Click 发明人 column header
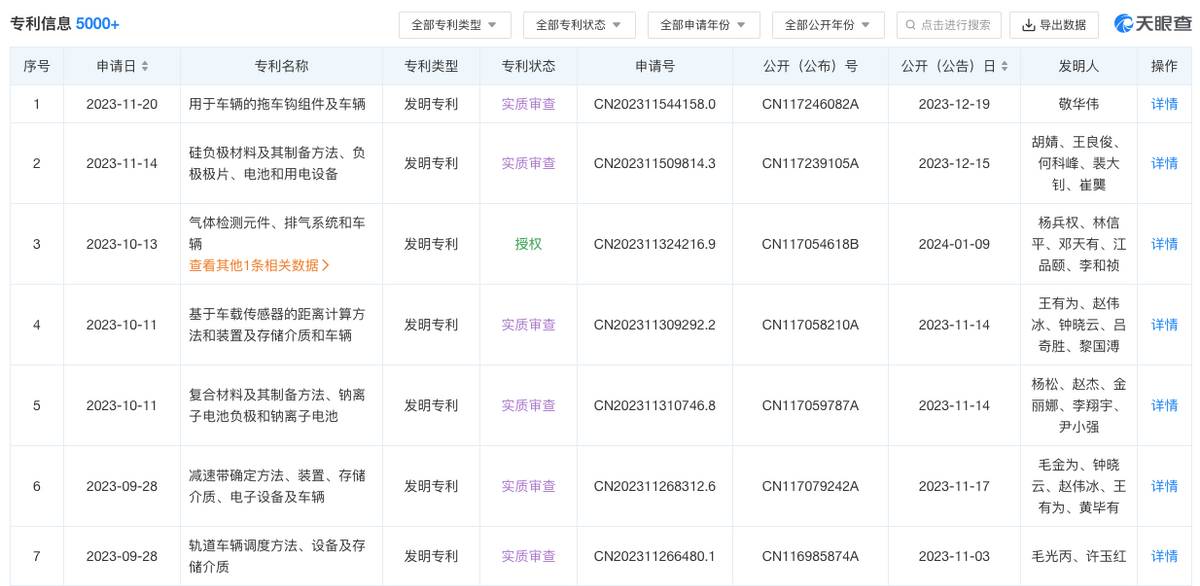Screen dimensions: 1200x586 (1079, 66)
